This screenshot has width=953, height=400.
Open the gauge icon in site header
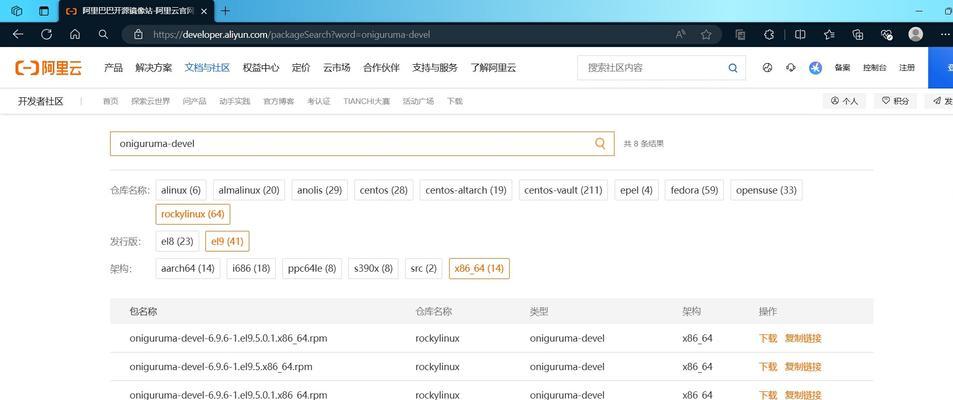coord(767,67)
